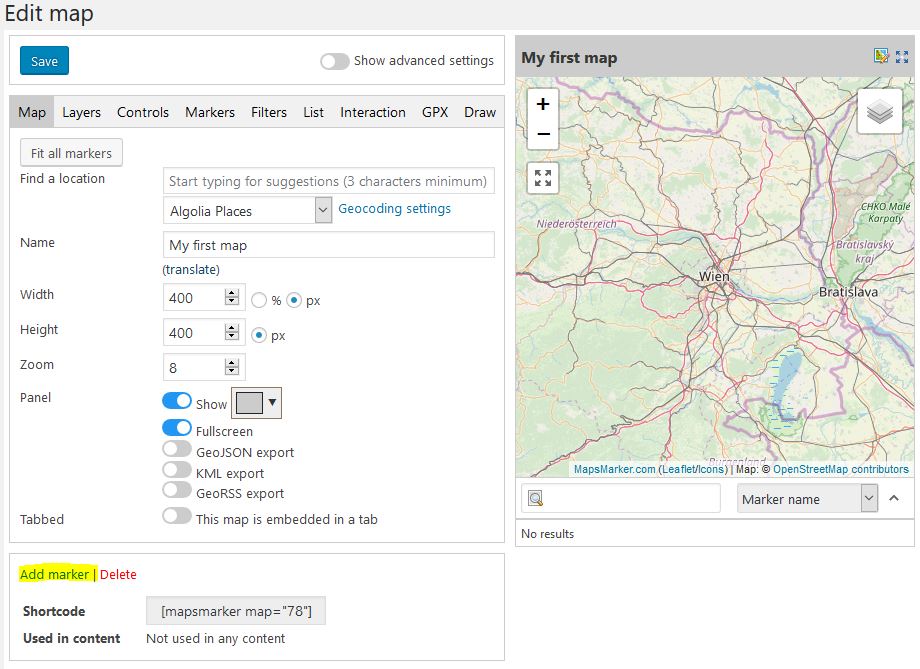Image resolution: width=920 pixels, height=669 pixels.
Task: Enable KML export switch
Action: (x=177, y=469)
